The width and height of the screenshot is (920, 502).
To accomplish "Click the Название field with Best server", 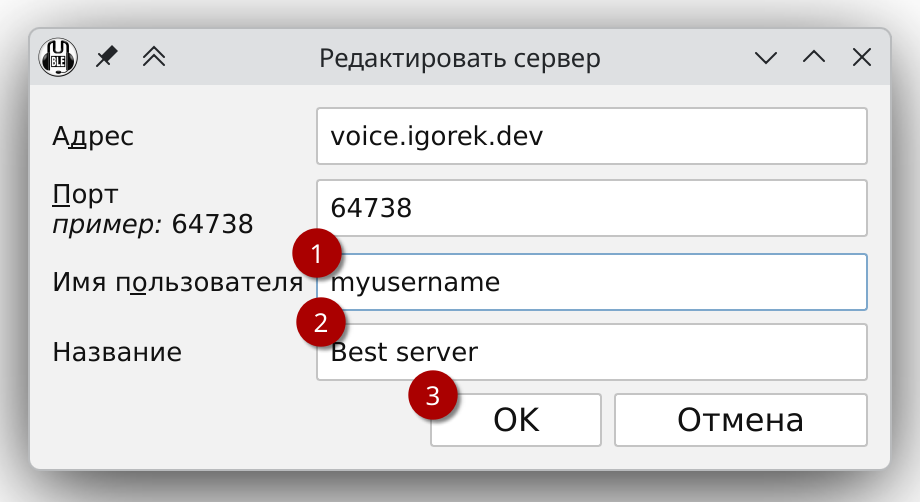I will (x=591, y=352).
